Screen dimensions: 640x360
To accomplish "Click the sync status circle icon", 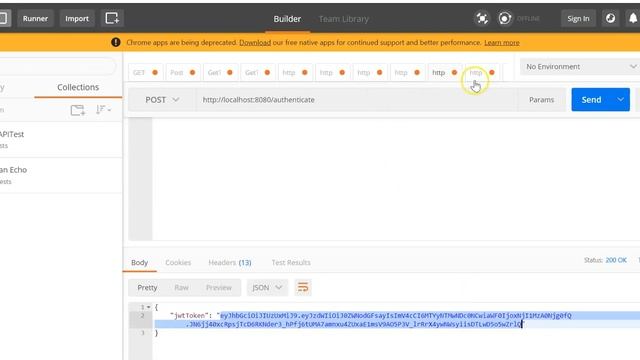I will (x=504, y=18).
